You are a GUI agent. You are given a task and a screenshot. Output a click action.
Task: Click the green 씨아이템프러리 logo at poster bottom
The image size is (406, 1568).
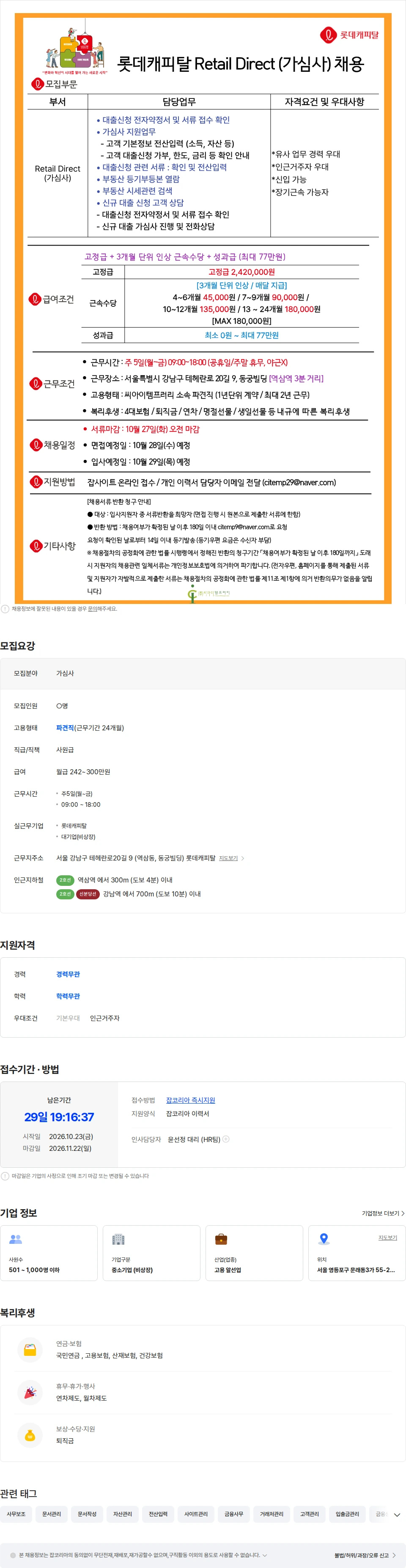[209, 593]
